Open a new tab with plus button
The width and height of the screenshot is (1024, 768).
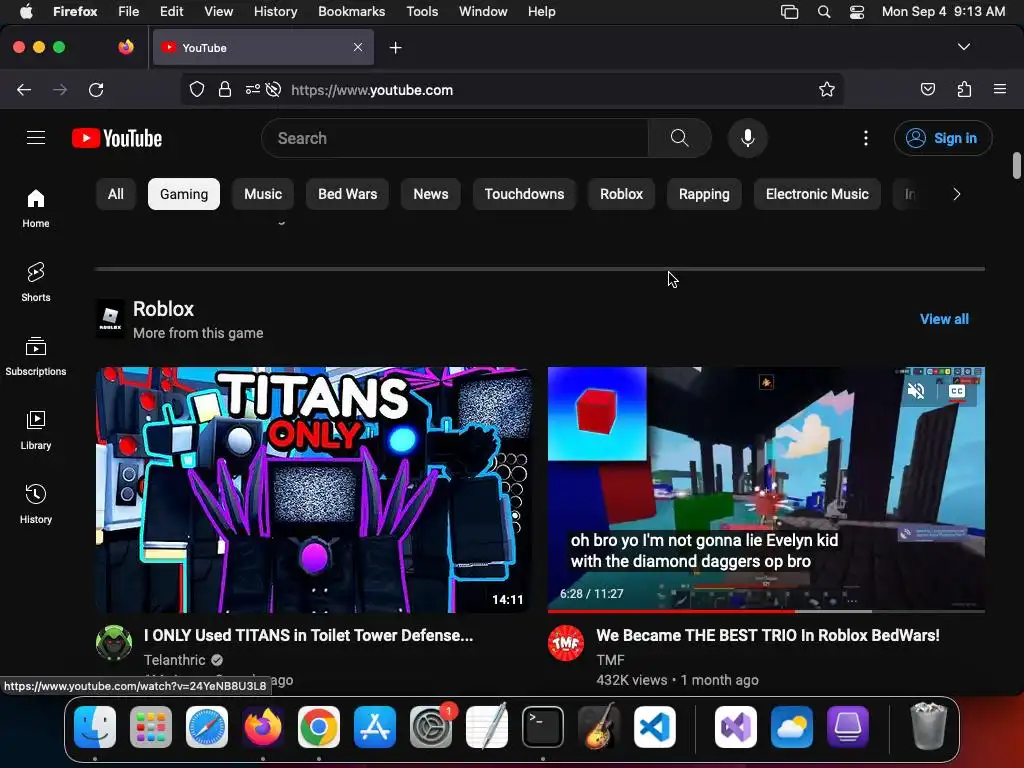click(395, 48)
